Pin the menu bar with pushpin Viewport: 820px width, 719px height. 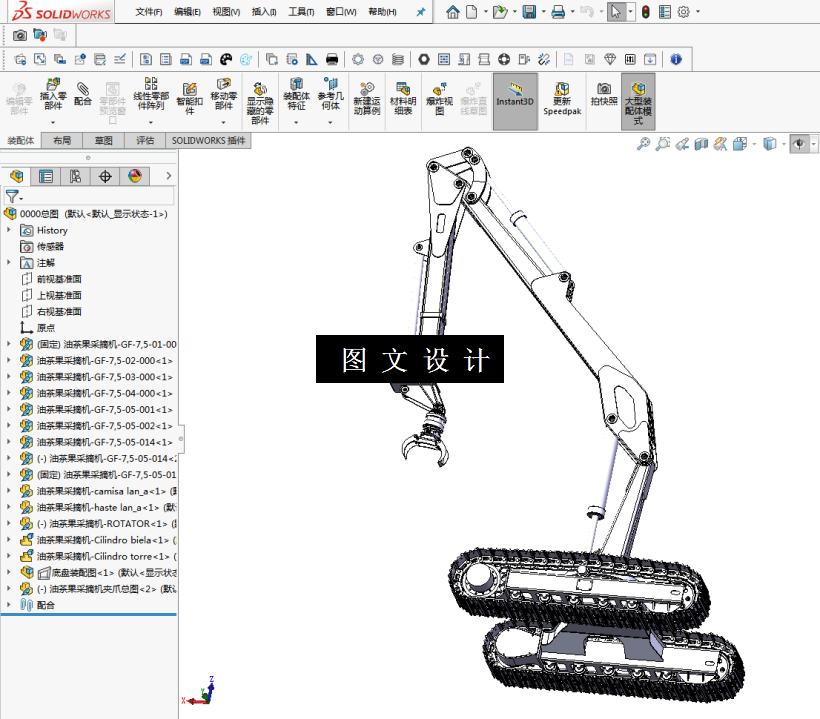pos(420,12)
